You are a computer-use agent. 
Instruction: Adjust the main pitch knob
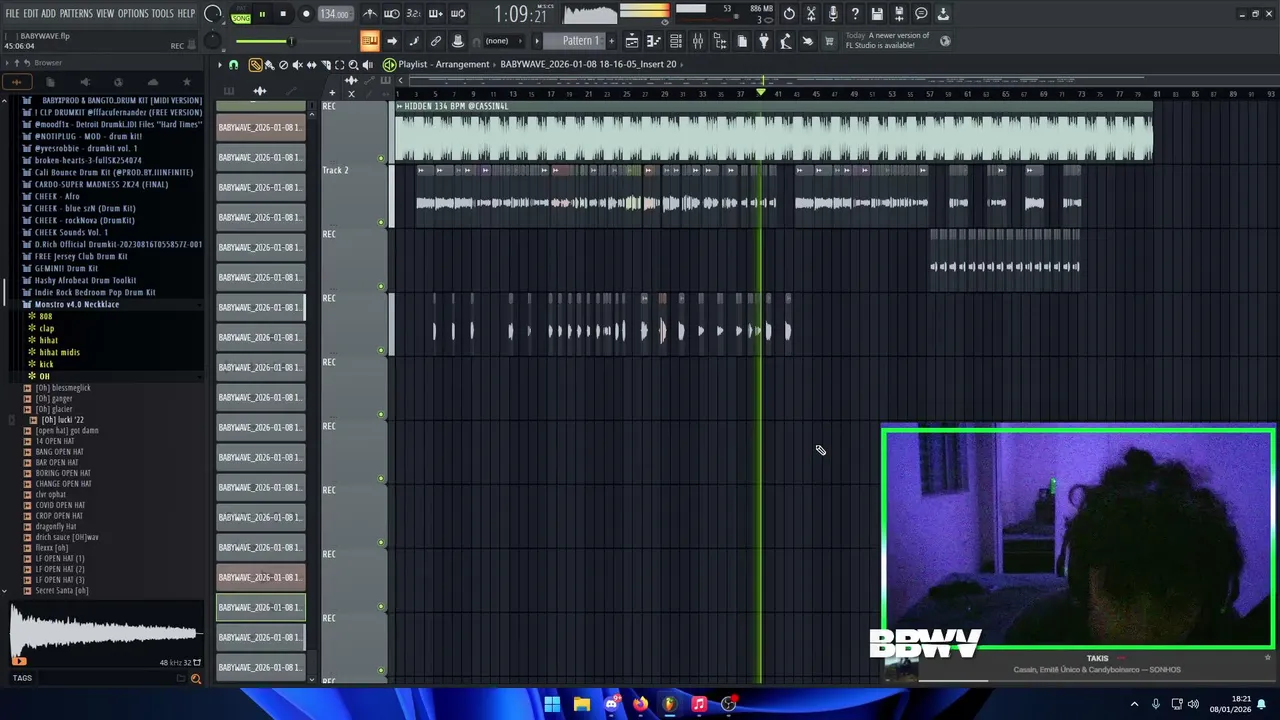(x=212, y=41)
